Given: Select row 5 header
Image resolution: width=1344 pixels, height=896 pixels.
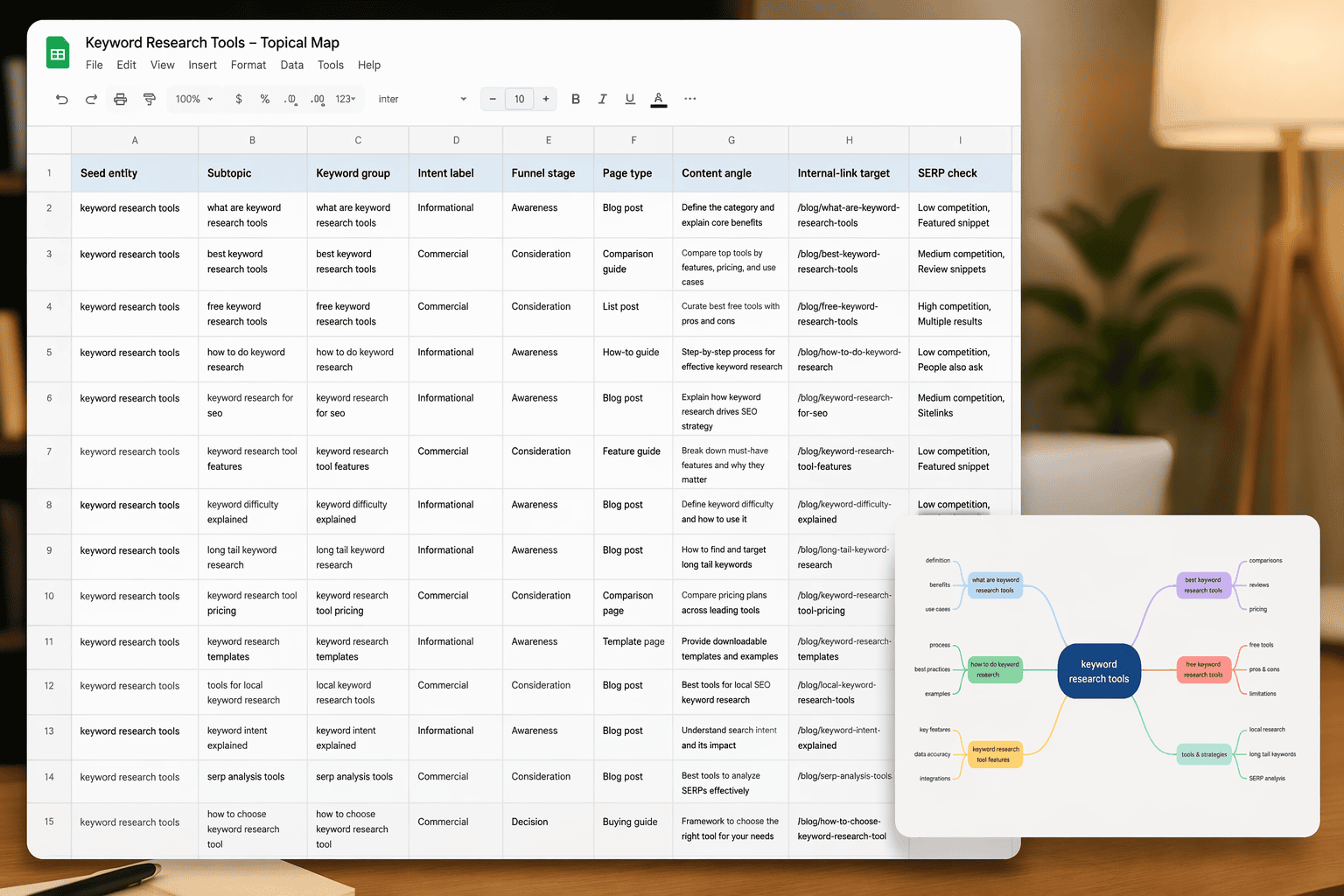Looking at the screenshot, I should point(49,360).
